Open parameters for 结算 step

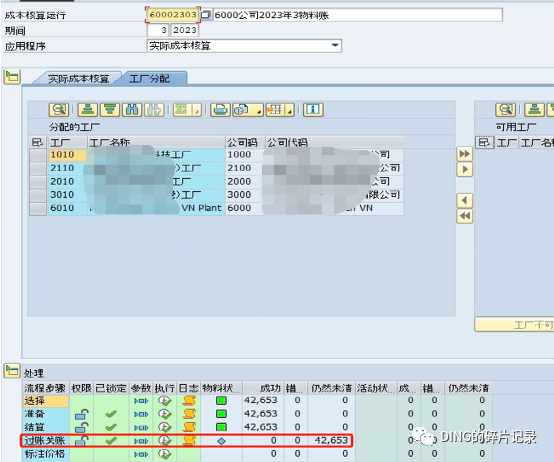[x=141, y=428]
